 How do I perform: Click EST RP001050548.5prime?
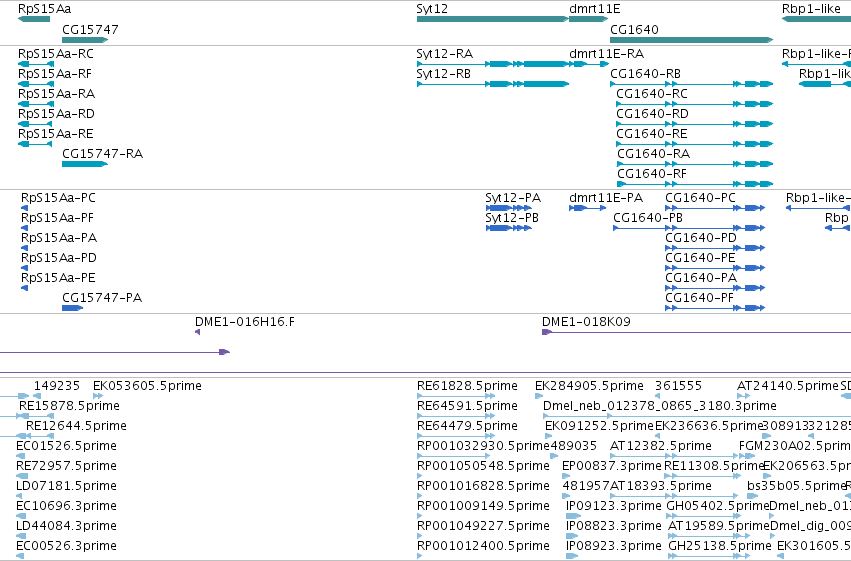(420, 476)
